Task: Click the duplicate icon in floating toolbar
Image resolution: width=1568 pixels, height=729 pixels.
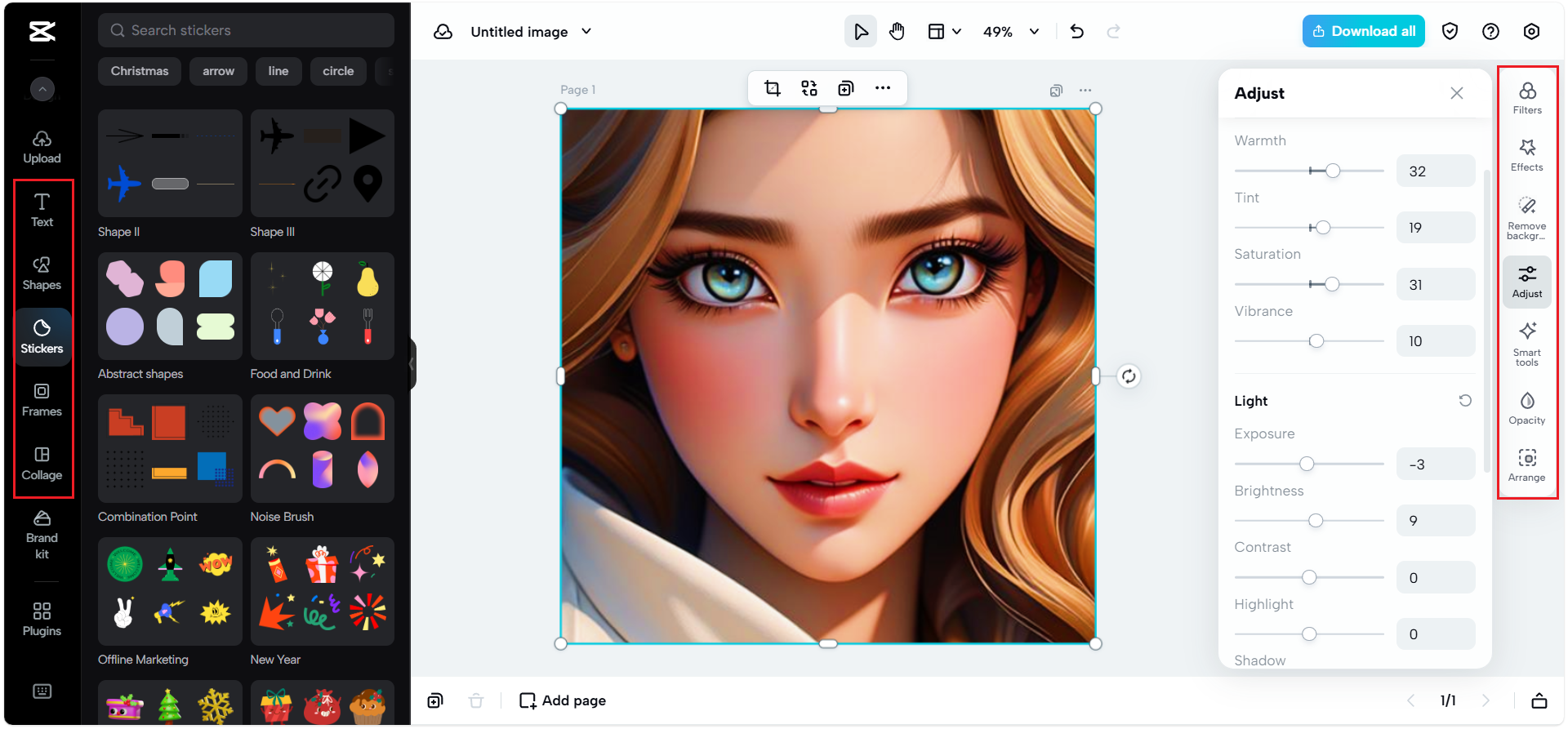Action: pyautogui.click(x=846, y=88)
